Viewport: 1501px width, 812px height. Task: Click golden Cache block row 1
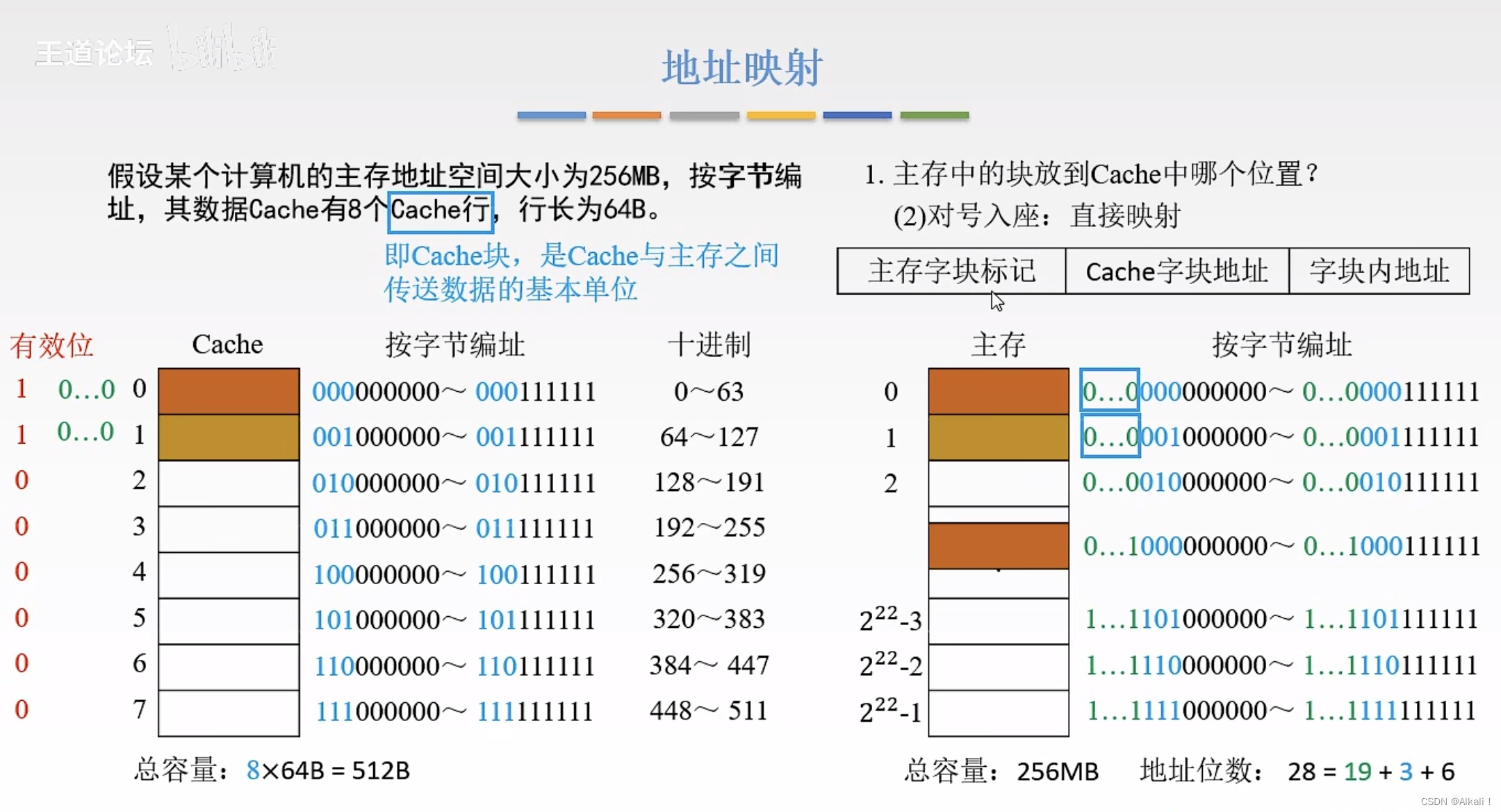point(229,437)
